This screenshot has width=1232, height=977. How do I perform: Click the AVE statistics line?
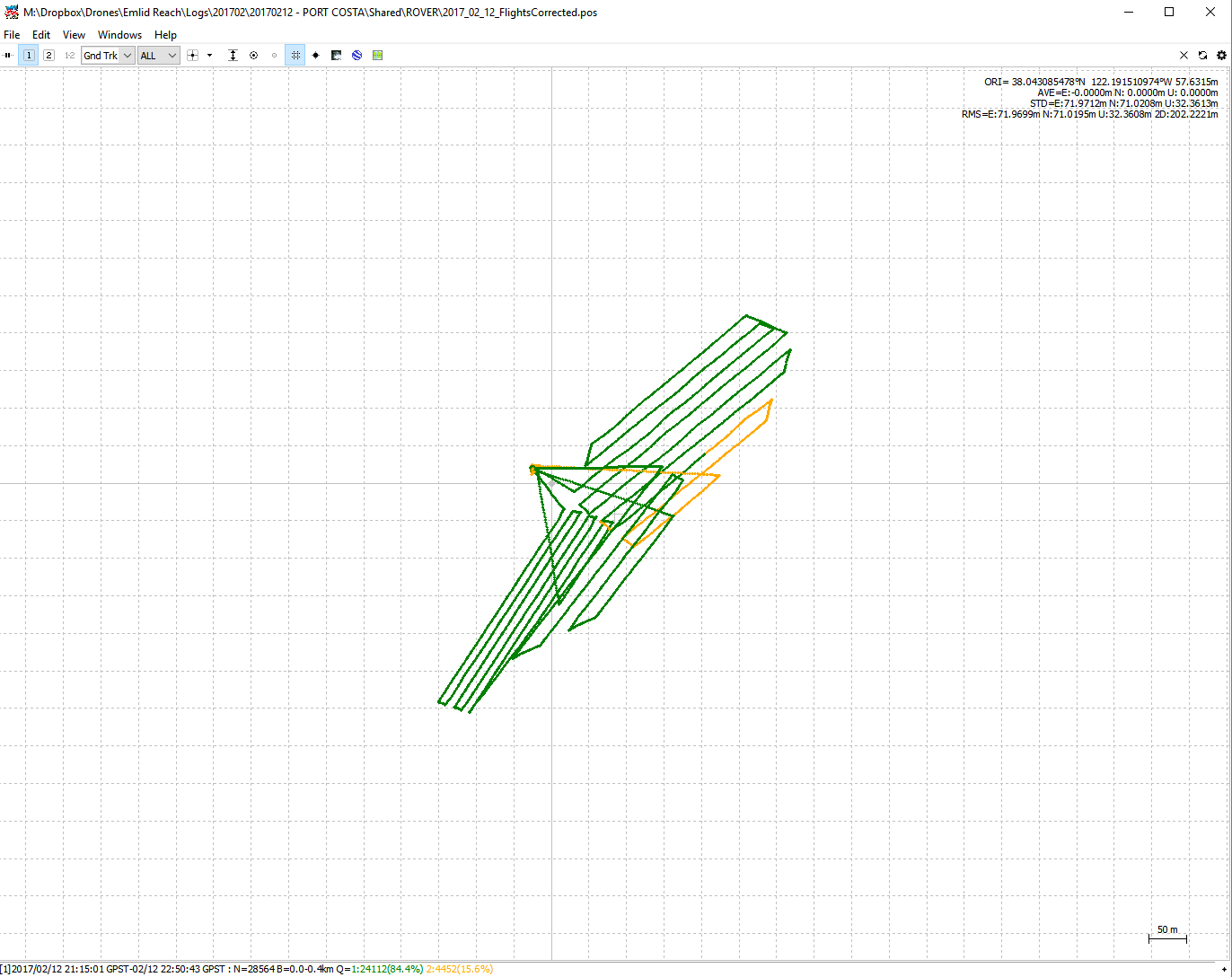click(1128, 92)
